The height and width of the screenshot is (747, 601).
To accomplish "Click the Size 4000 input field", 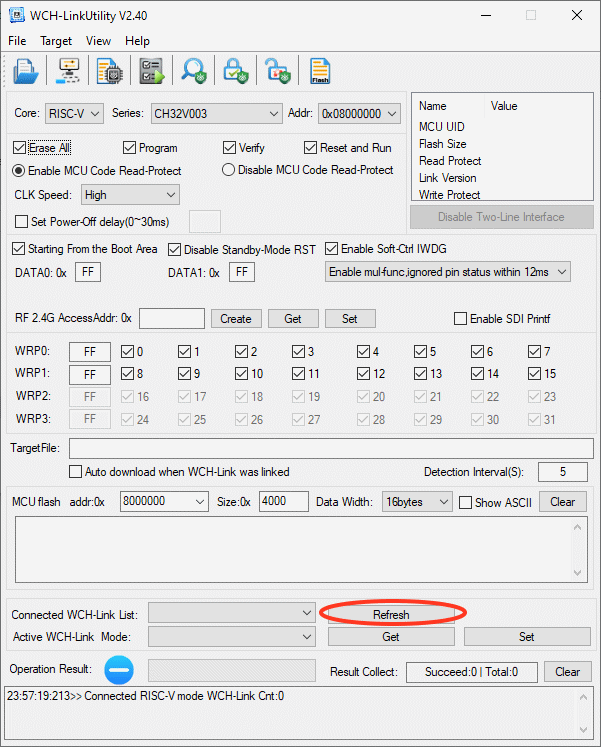I will 284,502.
